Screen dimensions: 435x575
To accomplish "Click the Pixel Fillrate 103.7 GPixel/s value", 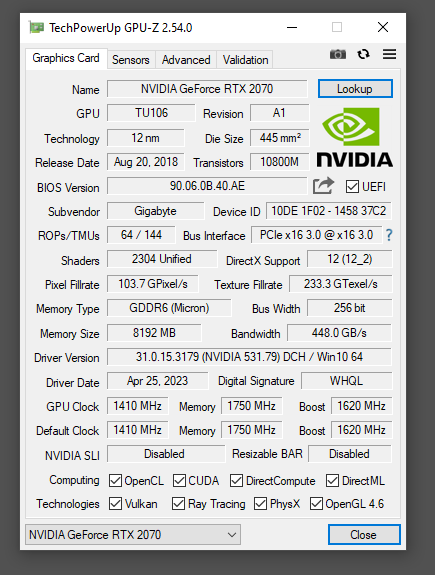I will tap(153, 284).
